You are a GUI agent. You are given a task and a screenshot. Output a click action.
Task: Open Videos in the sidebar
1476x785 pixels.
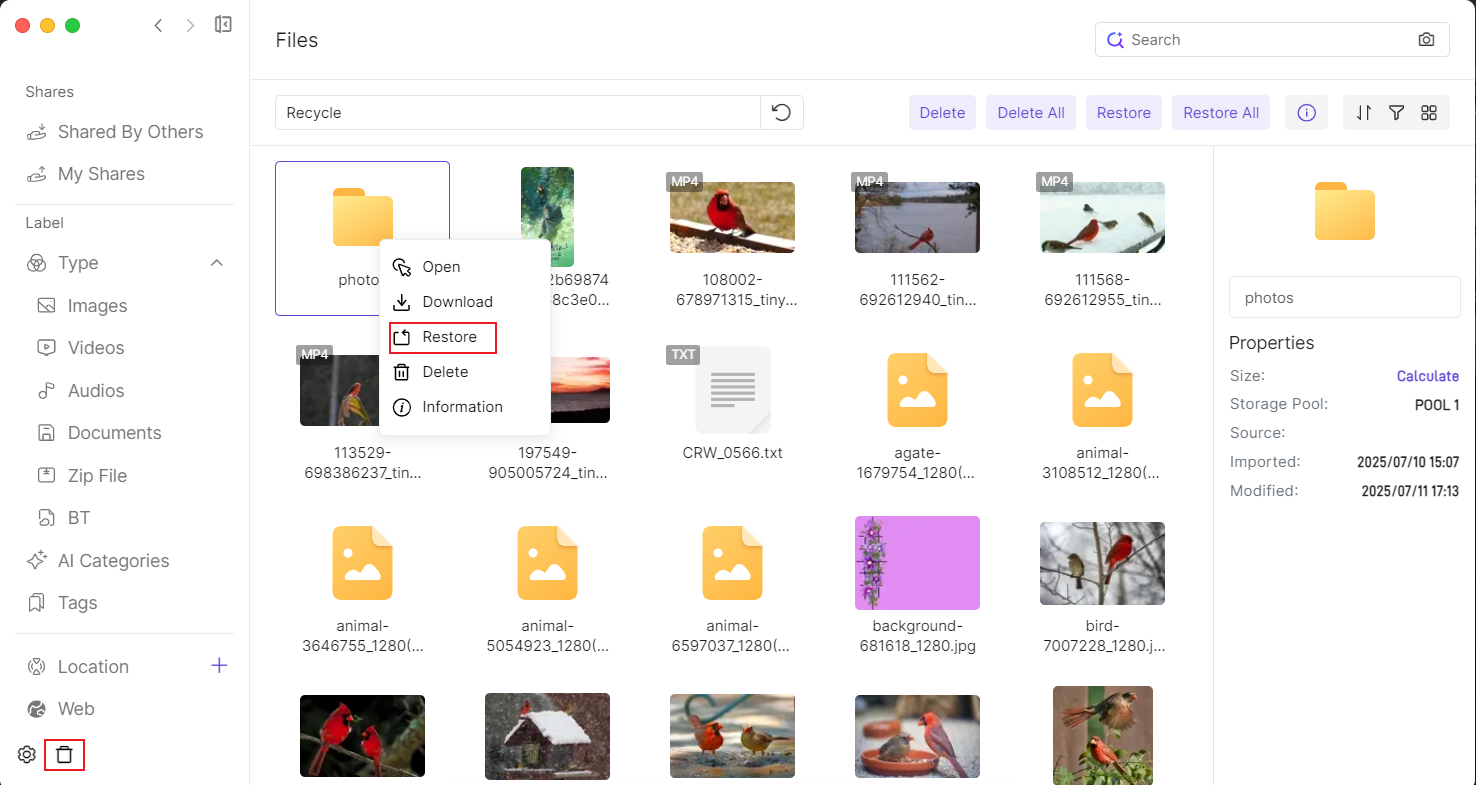95,348
